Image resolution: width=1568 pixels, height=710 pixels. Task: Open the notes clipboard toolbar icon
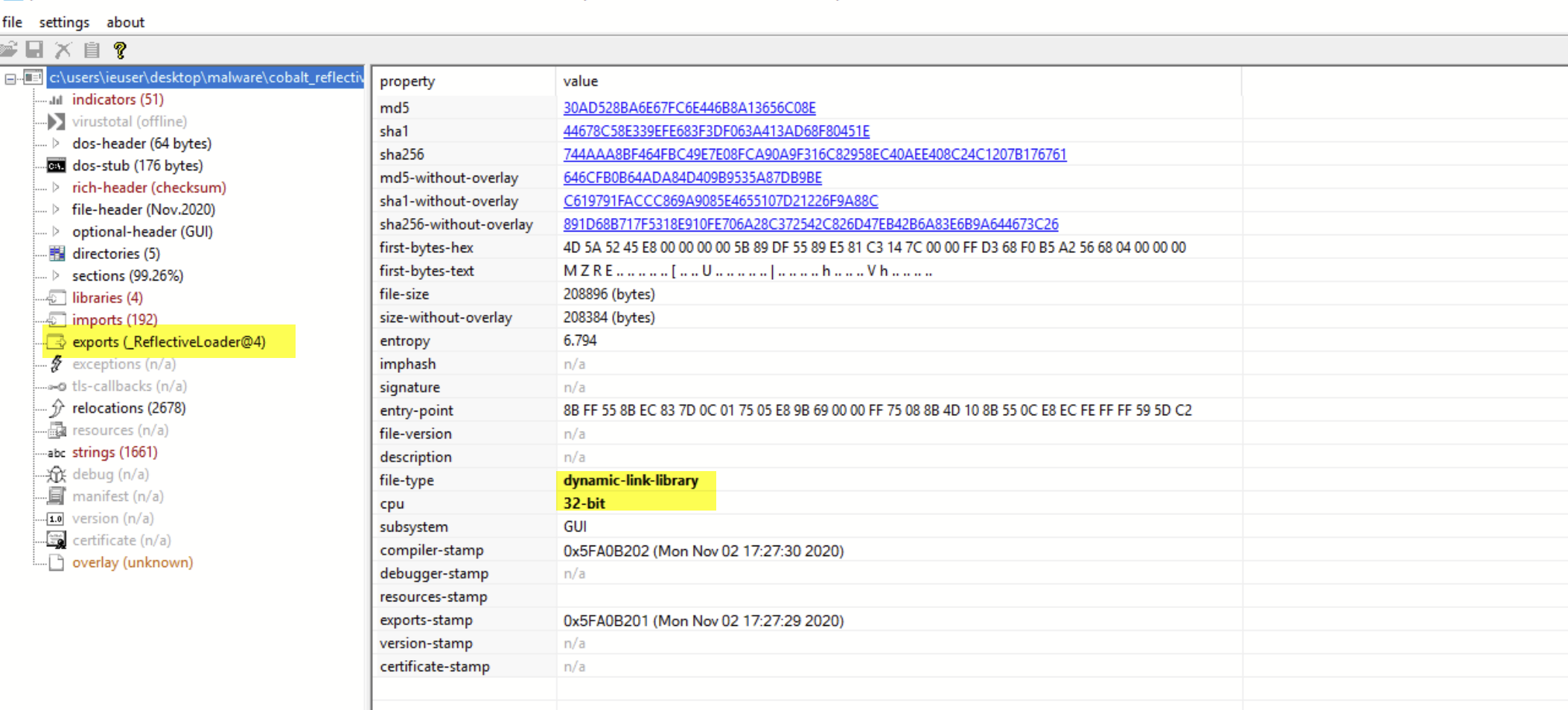click(91, 49)
